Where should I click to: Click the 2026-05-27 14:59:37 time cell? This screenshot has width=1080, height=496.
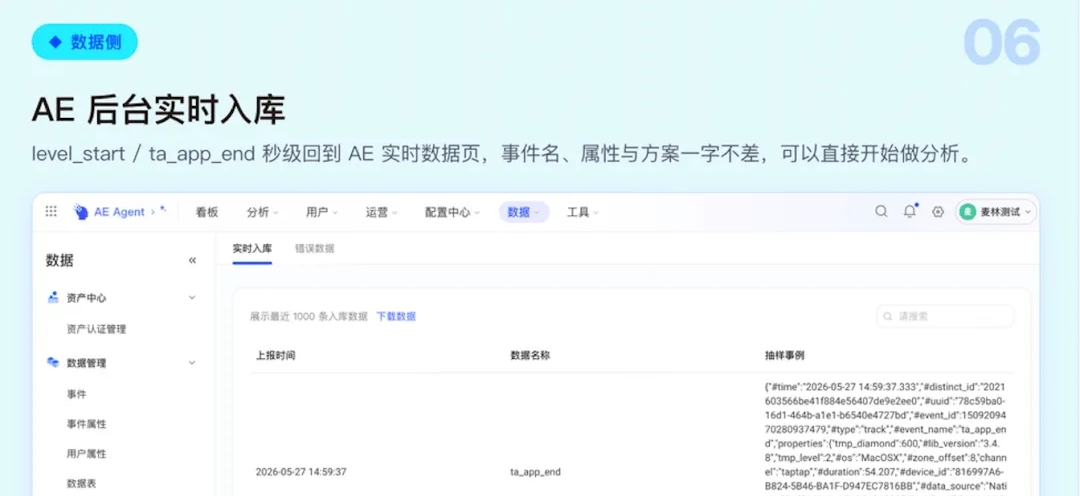[x=301, y=472]
